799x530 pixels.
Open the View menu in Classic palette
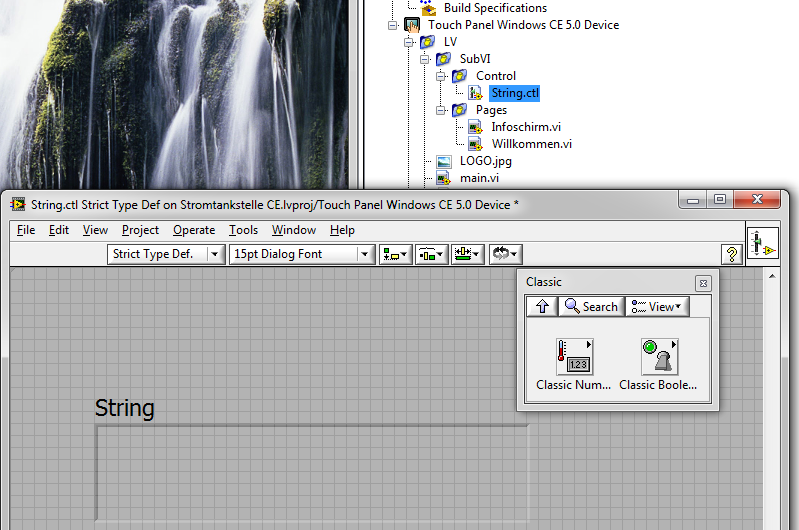(x=657, y=306)
